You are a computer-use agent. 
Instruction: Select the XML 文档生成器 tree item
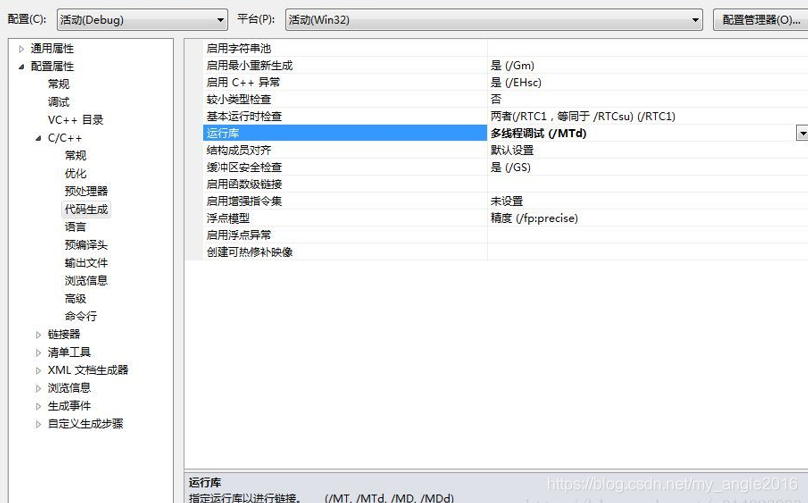[x=88, y=370]
